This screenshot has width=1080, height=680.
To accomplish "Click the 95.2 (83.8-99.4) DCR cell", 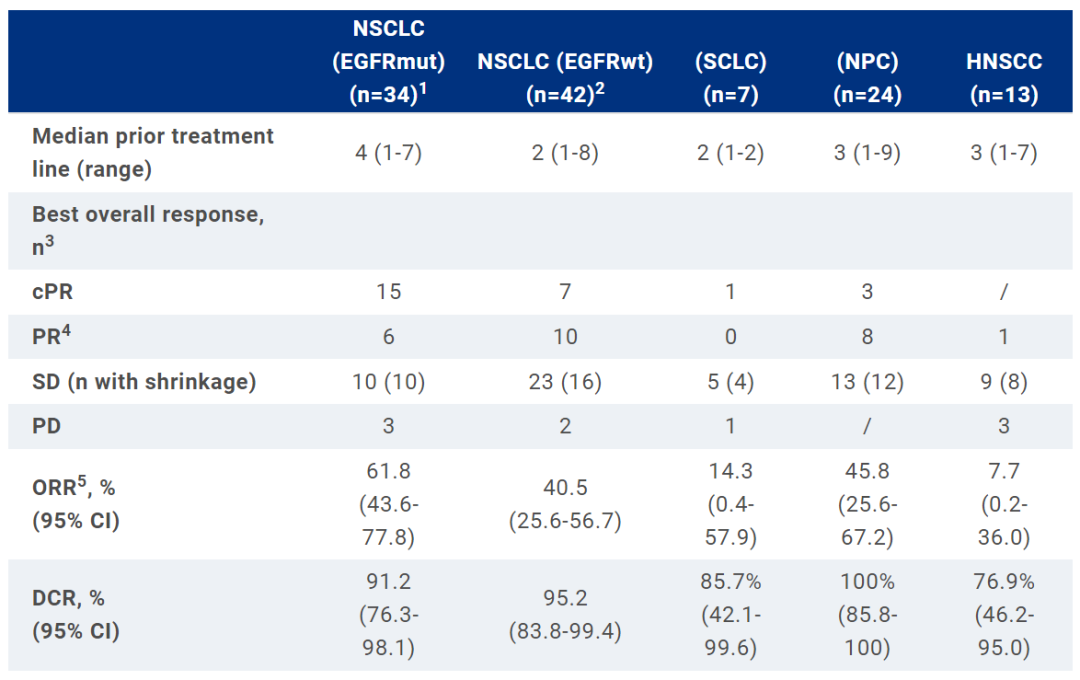I will (565, 614).
